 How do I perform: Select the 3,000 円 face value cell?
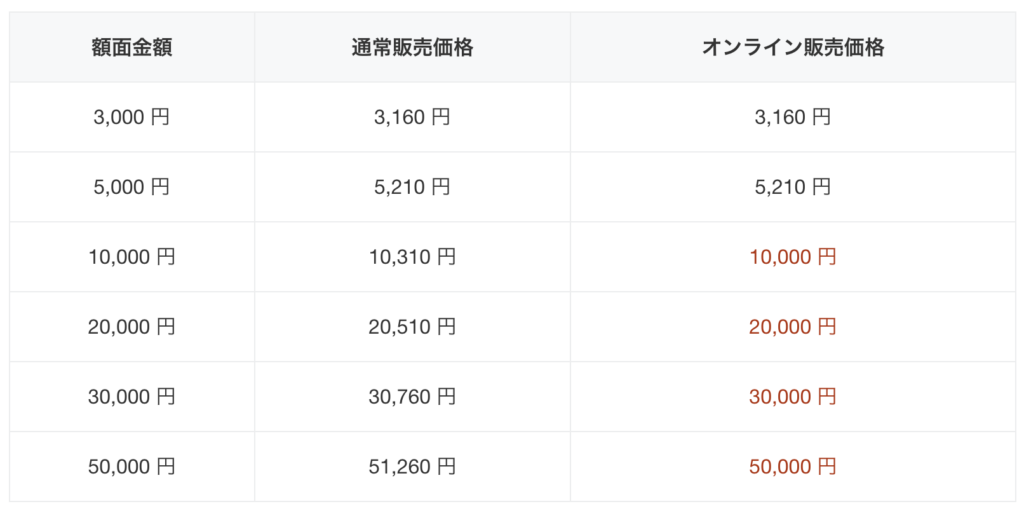[132, 117]
